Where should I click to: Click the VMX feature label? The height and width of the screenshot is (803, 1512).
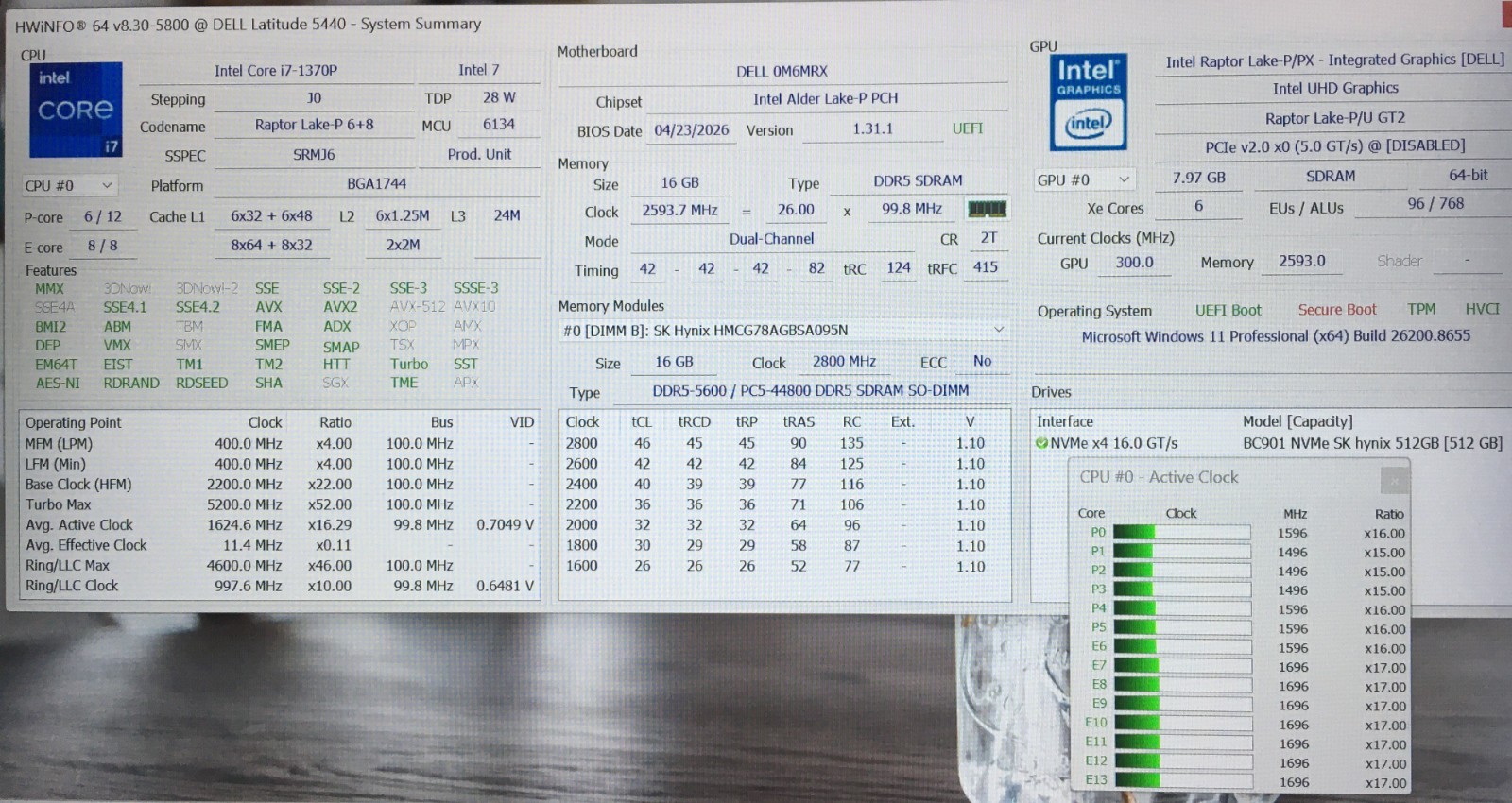point(117,345)
